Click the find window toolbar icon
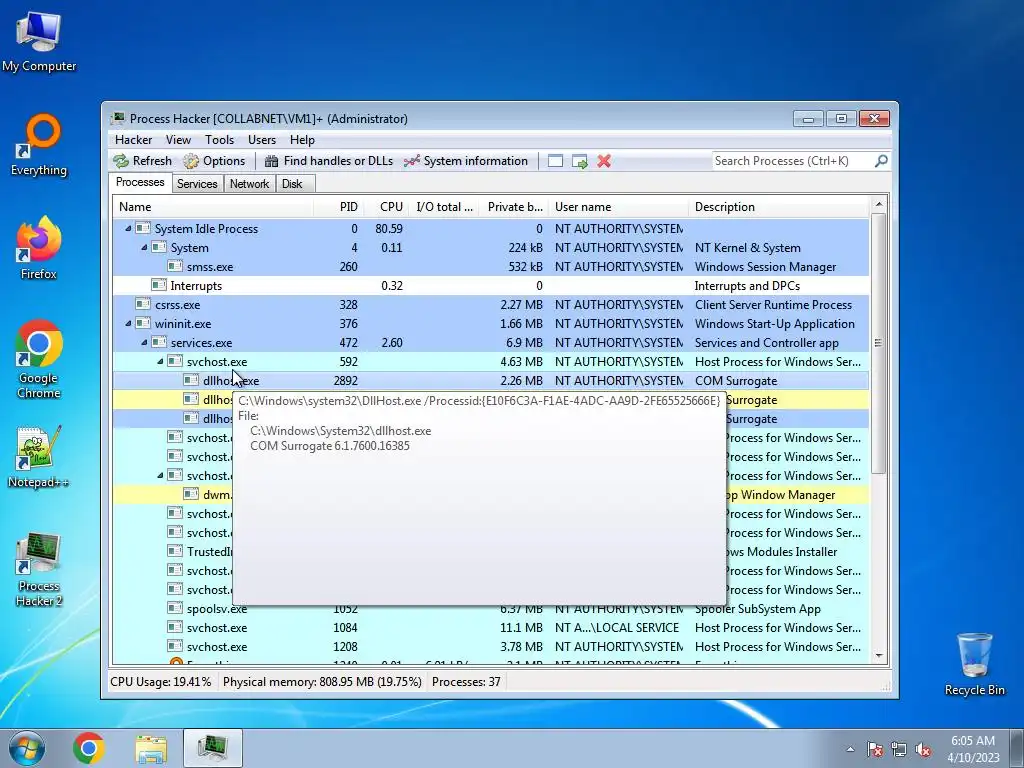 coord(555,161)
